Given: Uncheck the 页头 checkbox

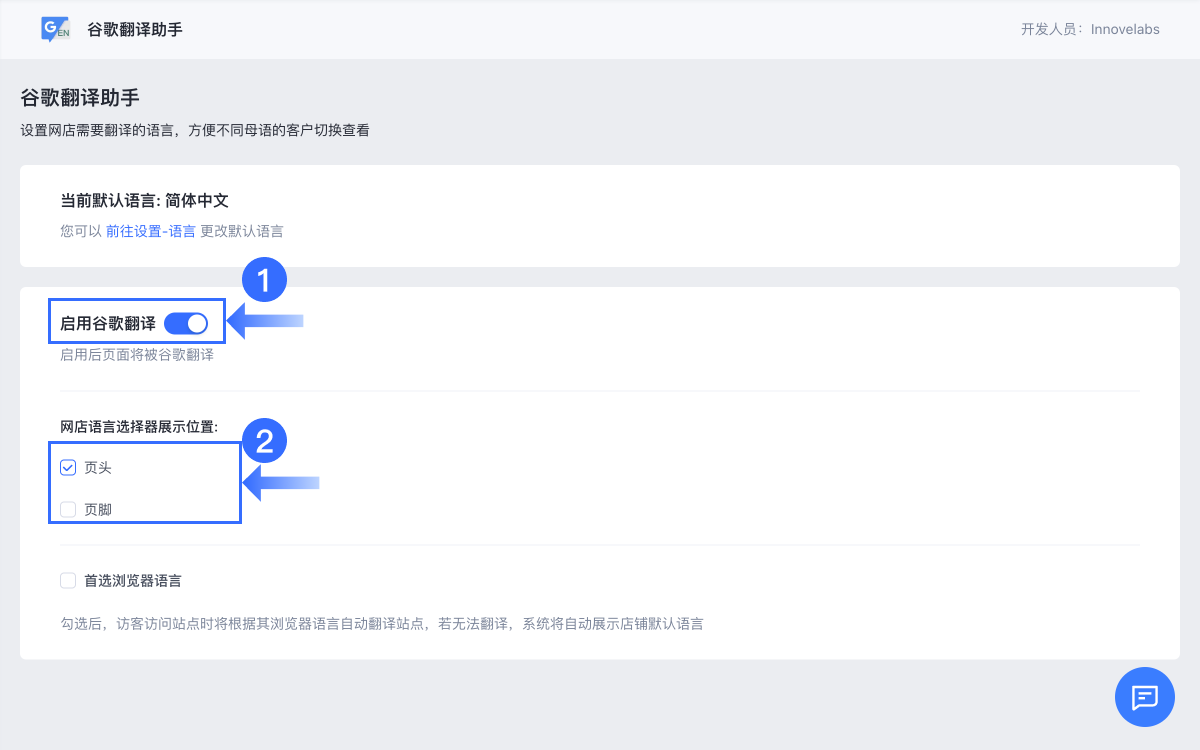Looking at the screenshot, I should click(68, 467).
